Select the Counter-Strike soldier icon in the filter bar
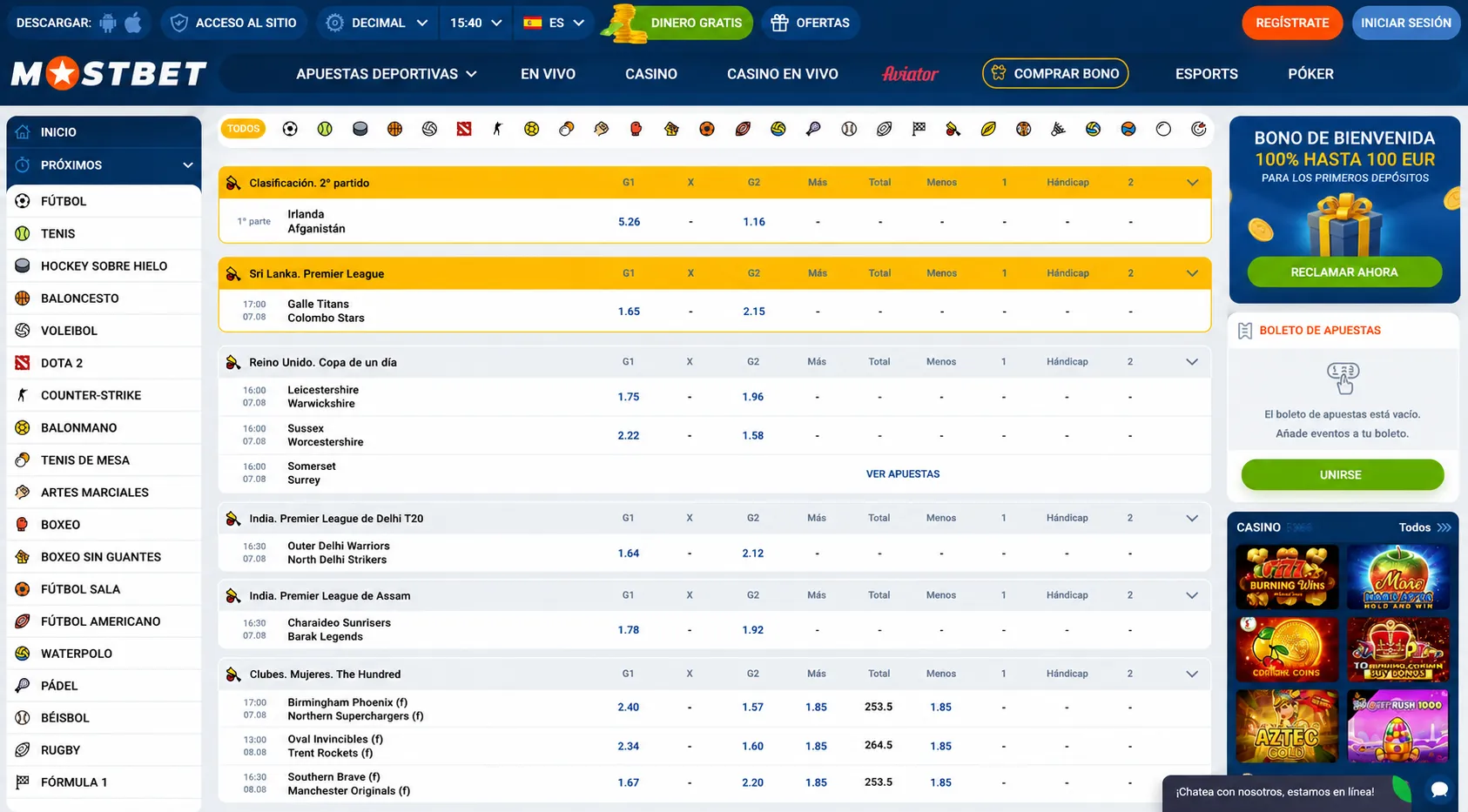The width and height of the screenshot is (1468, 812). click(497, 129)
